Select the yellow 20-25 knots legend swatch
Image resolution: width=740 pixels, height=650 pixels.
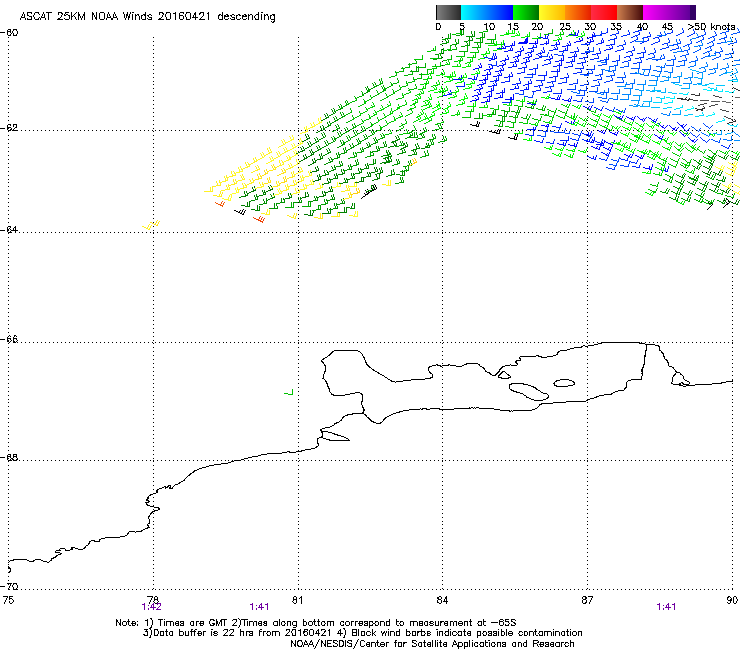pyautogui.click(x=552, y=12)
